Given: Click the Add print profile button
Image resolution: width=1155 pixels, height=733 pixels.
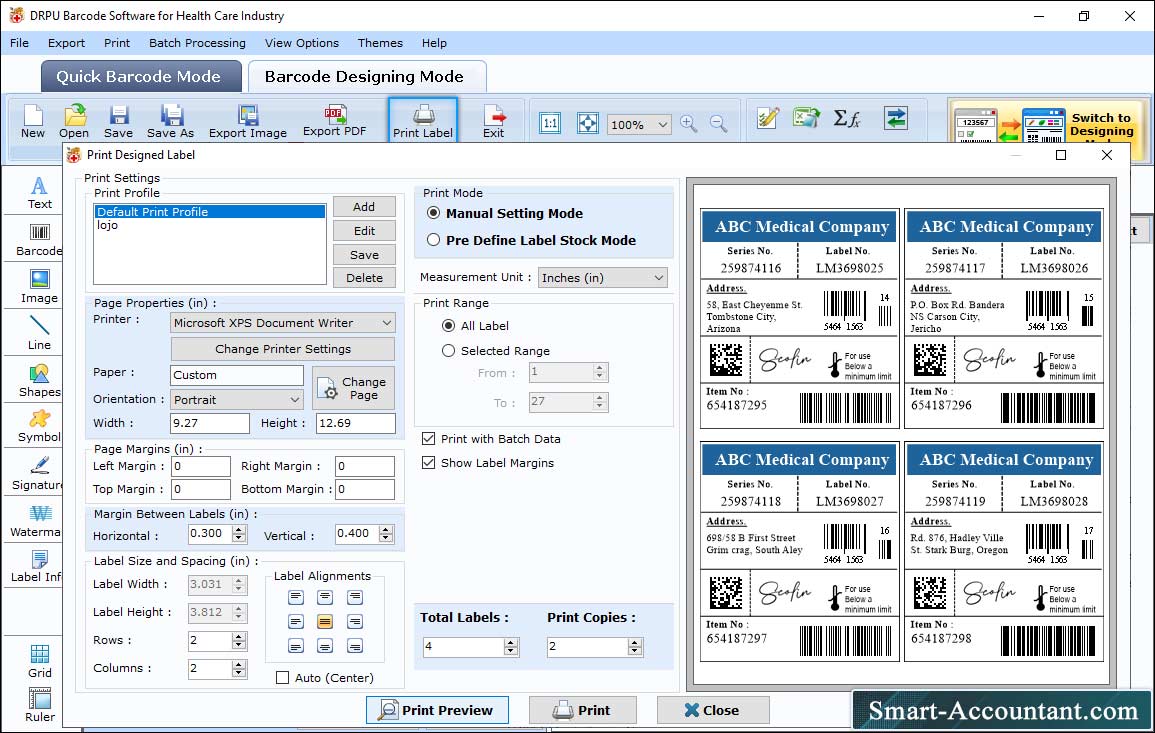Looking at the screenshot, I should pyautogui.click(x=364, y=207).
